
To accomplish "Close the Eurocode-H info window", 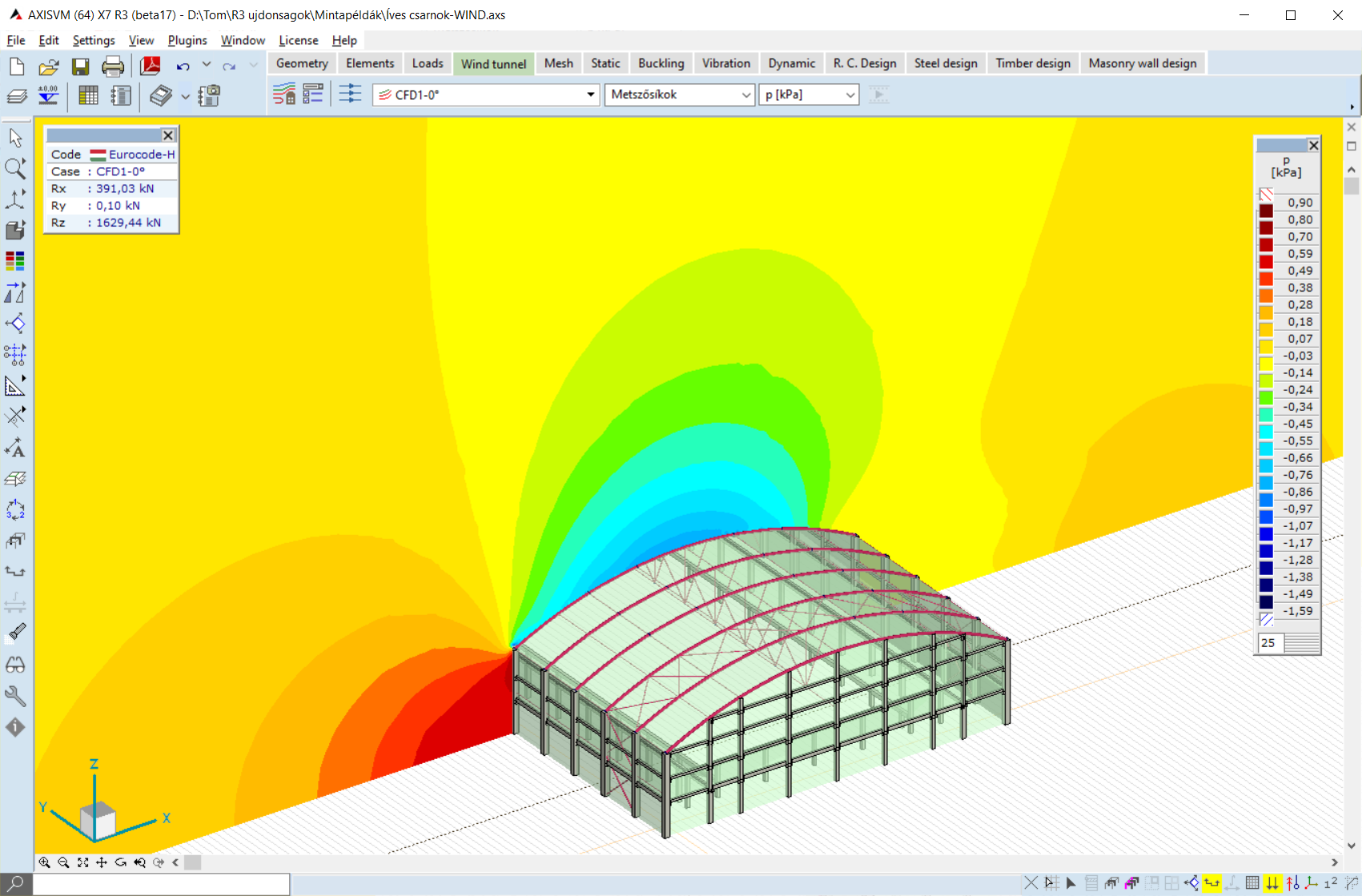I will point(168,135).
